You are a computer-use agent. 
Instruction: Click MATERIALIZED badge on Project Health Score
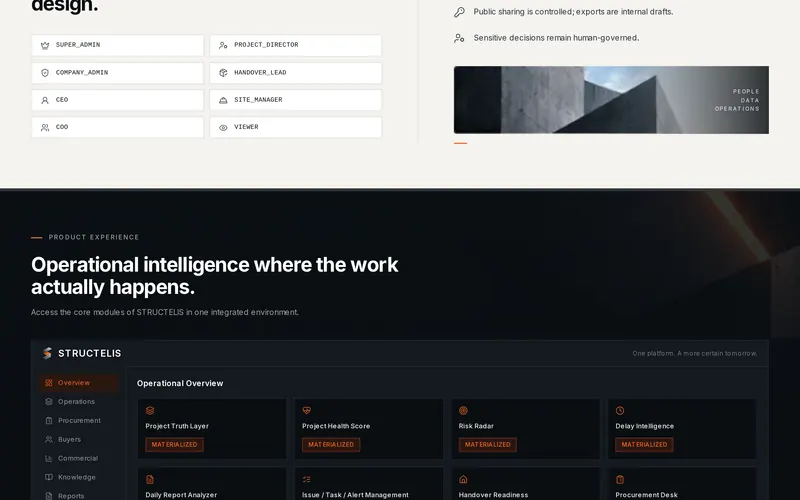click(x=331, y=444)
